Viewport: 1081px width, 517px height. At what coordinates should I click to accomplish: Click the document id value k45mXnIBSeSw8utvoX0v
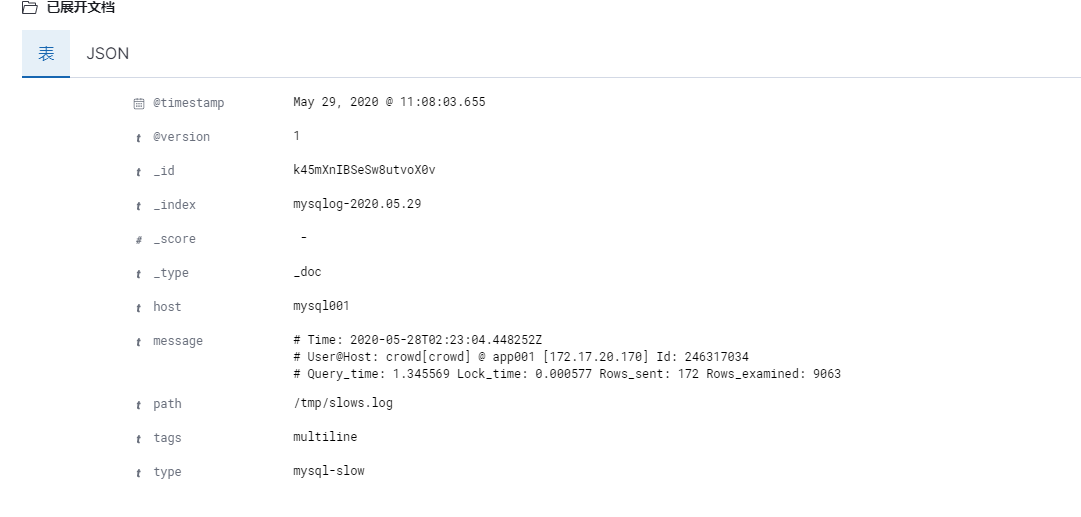point(364,170)
